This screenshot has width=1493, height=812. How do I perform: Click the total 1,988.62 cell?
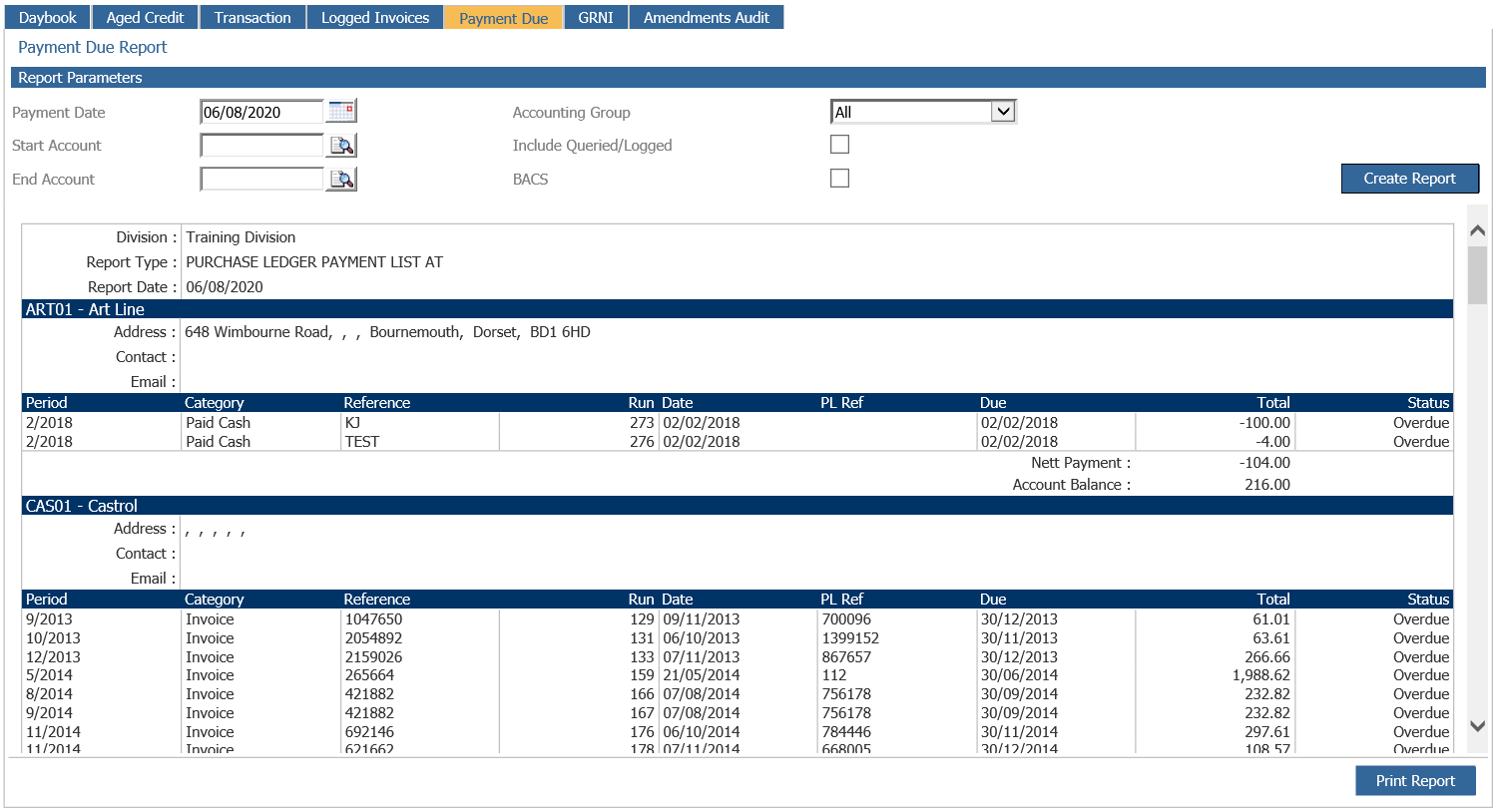[1261, 675]
